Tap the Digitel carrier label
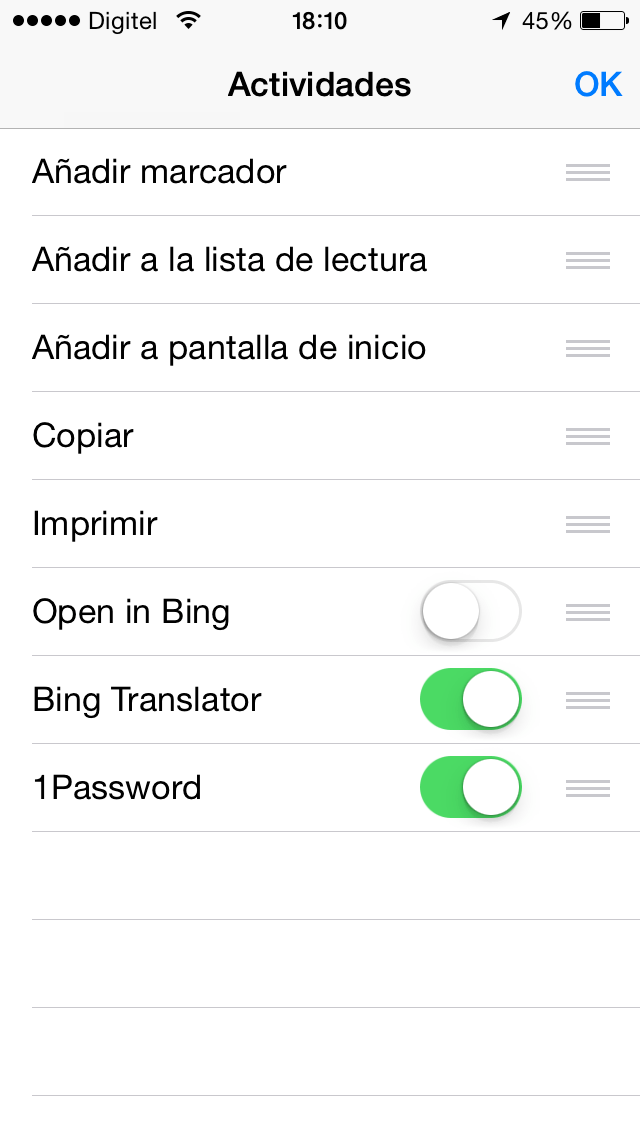The height and width of the screenshot is (1136, 640). (x=120, y=20)
